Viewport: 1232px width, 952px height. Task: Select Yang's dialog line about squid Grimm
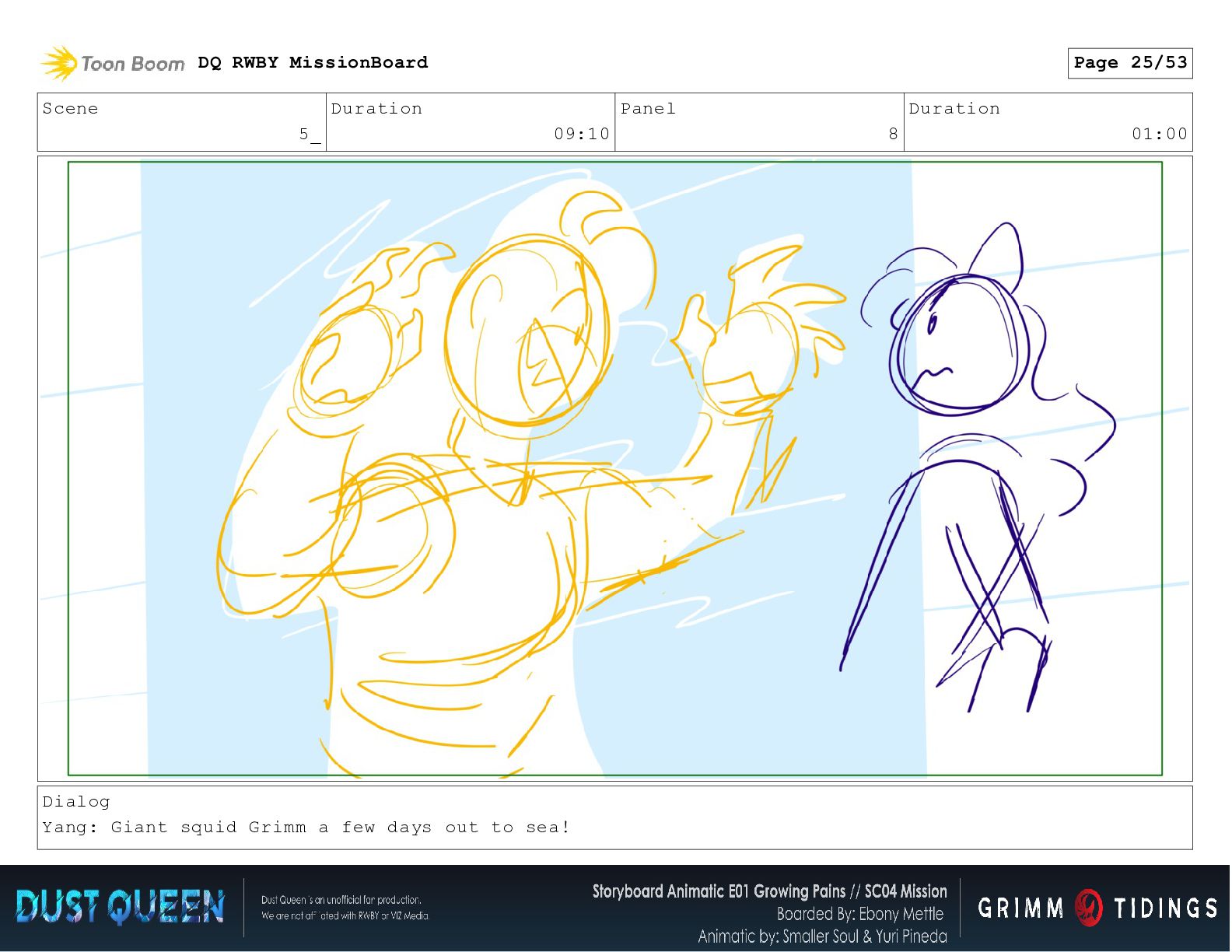pyautogui.click(x=306, y=827)
